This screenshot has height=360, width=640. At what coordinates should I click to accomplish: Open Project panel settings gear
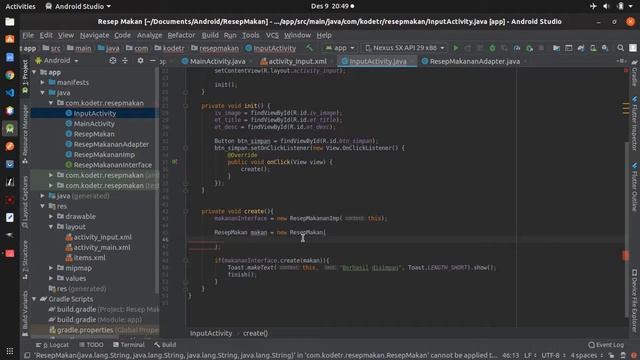pos(140,61)
